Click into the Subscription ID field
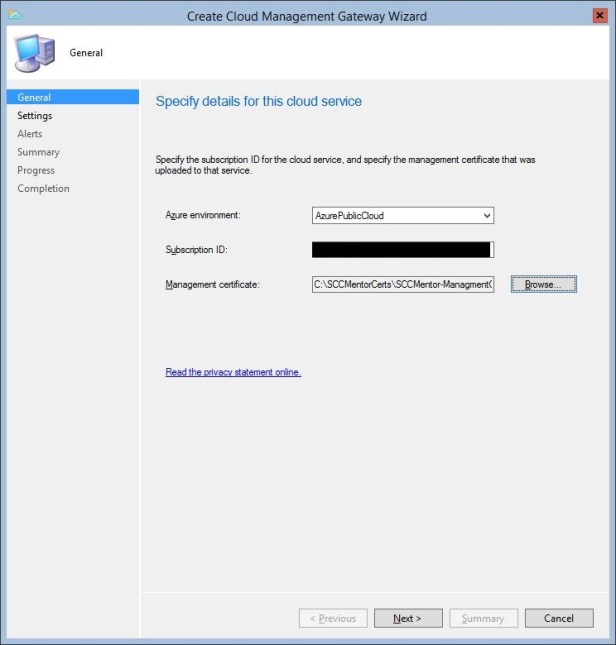Viewport: 616px width, 645px height. tap(403, 250)
